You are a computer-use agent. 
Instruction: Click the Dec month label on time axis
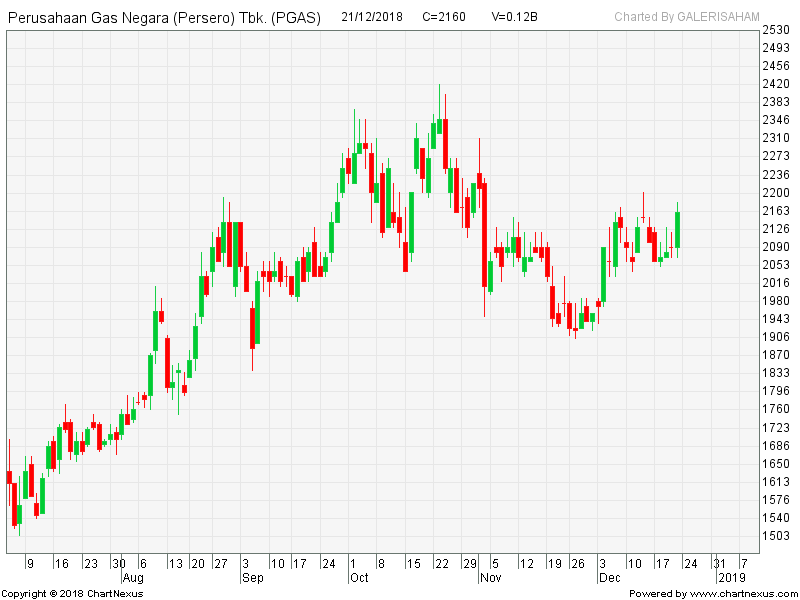click(608, 578)
